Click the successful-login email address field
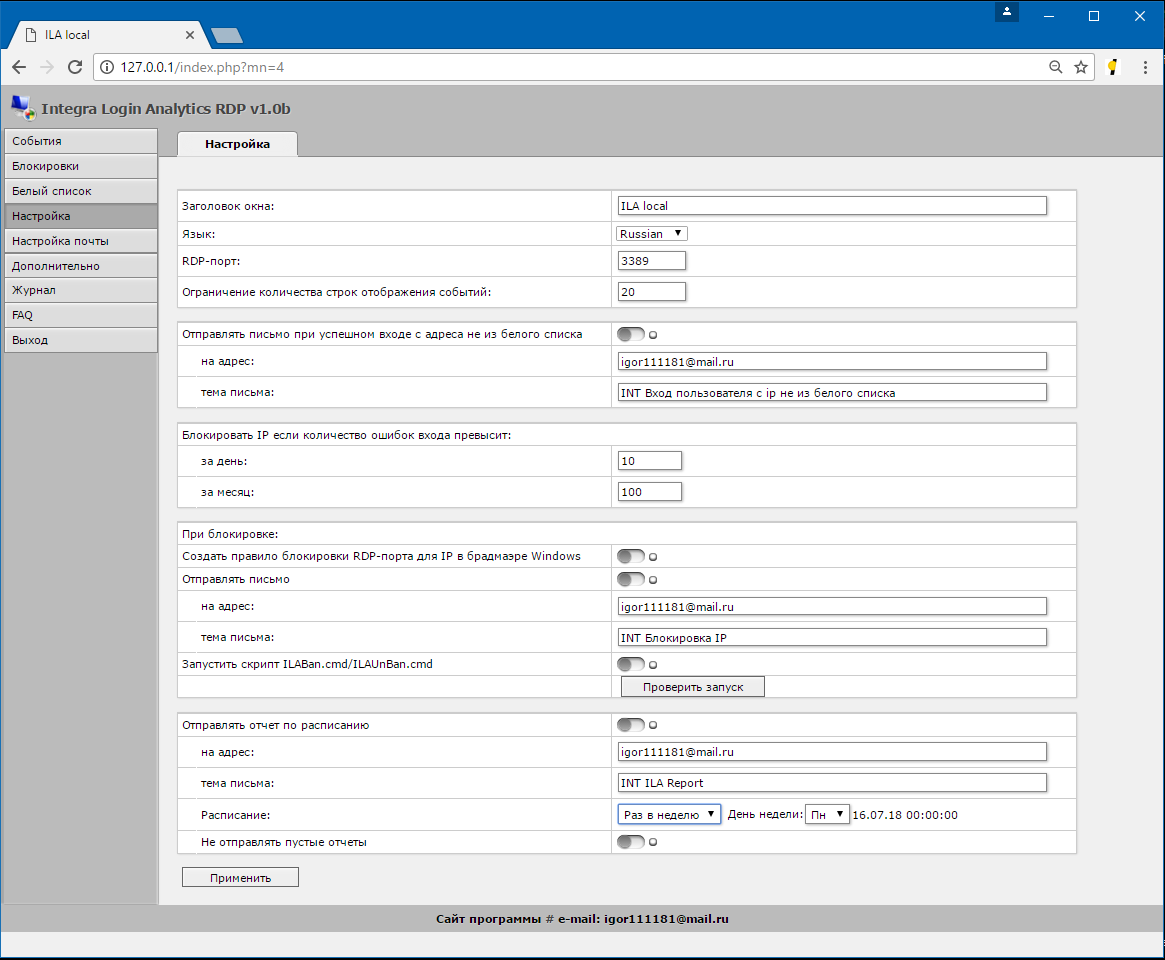 click(832, 362)
